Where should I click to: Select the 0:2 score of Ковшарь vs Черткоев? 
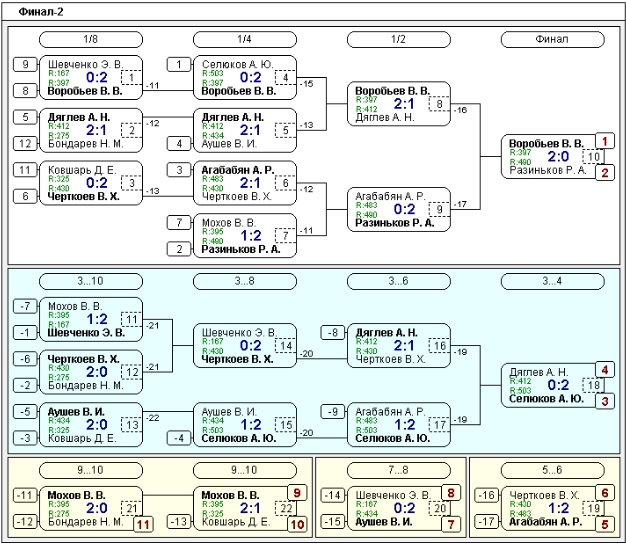coord(97,183)
